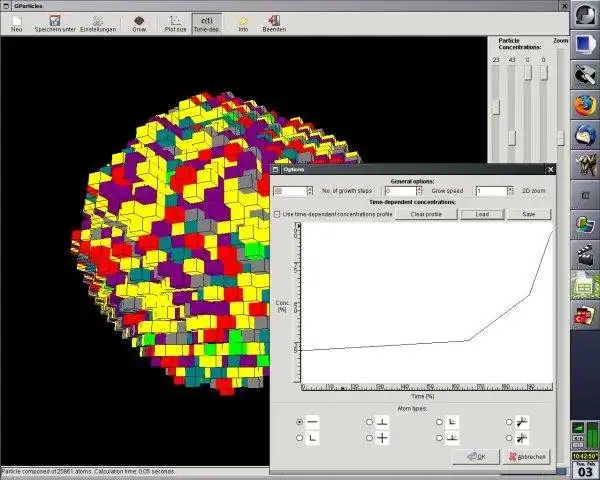This screenshot has width=600, height=480.
Task: Open the clapperboard video dock icon
Action: (x=585, y=255)
